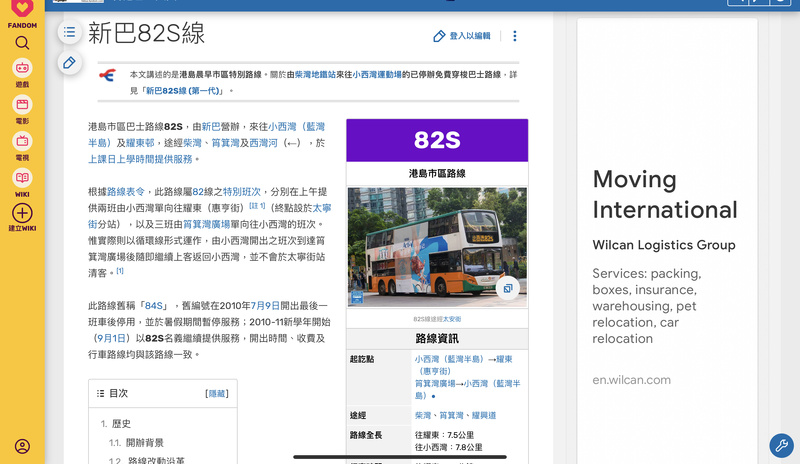Open the 筲箕灣廣場 link in paragraph
The height and width of the screenshot is (464, 800).
point(206,225)
